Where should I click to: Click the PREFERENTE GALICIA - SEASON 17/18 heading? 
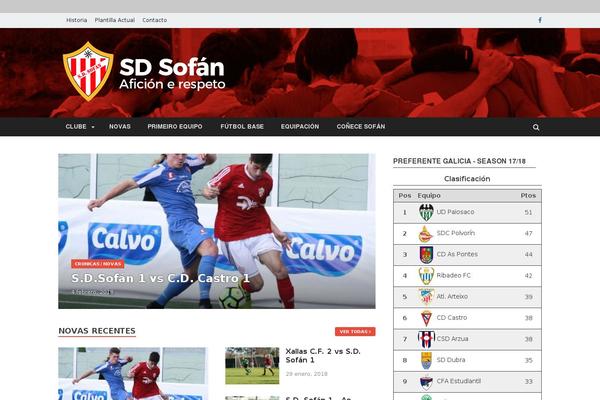pyautogui.click(x=459, y=161)
